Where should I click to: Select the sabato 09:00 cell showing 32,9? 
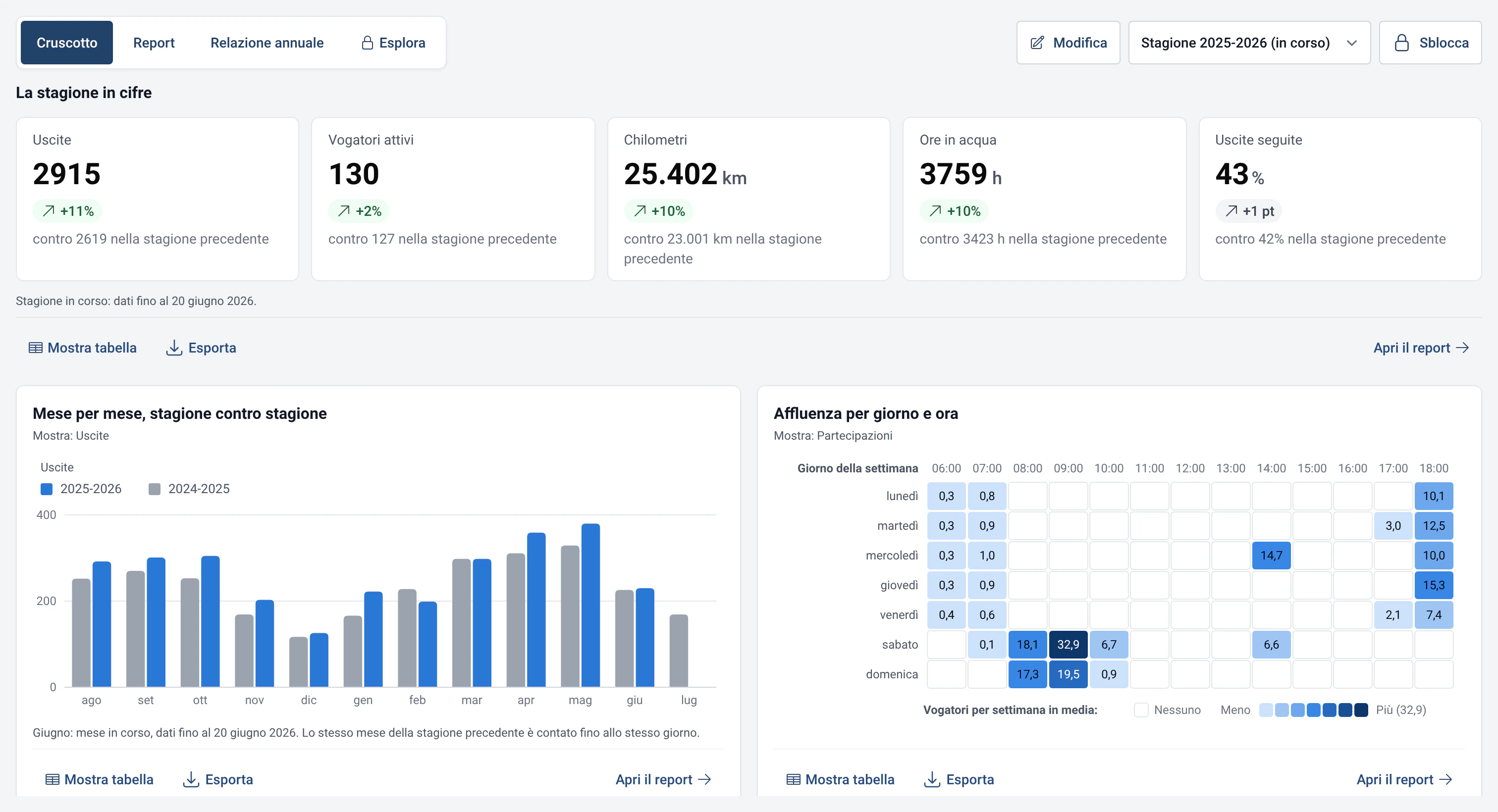coord(1068,645)
